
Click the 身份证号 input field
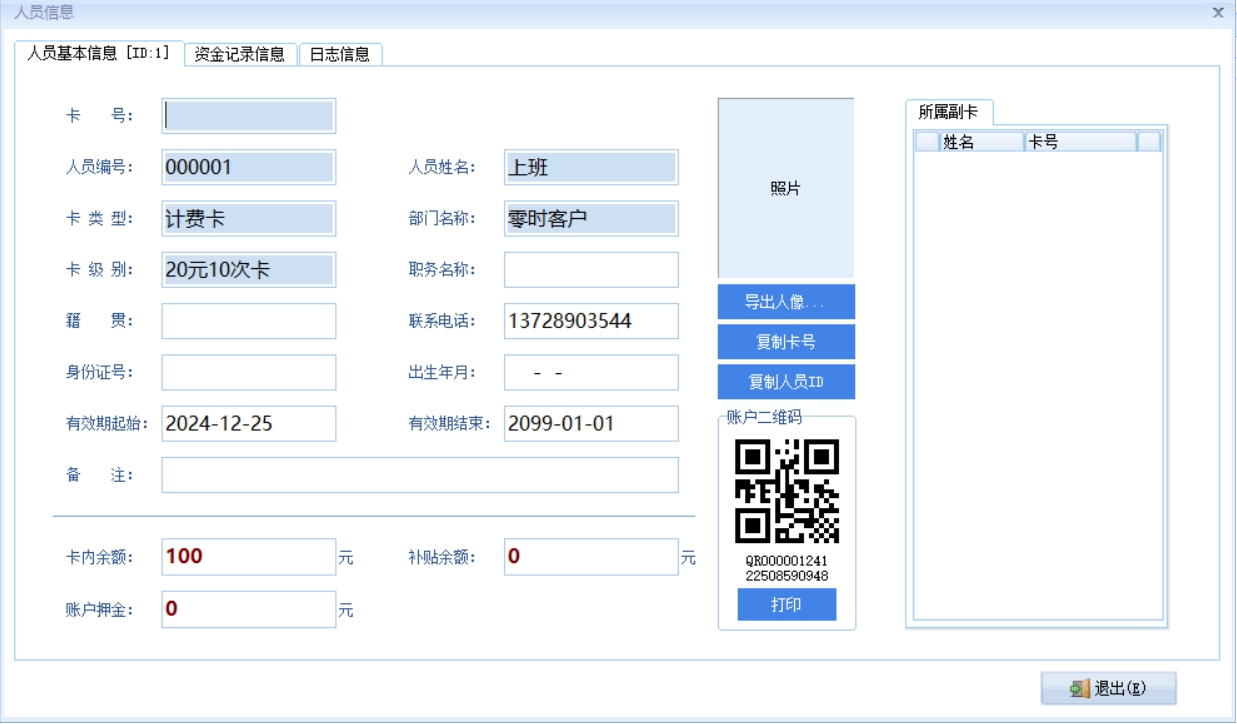point(249,372)
